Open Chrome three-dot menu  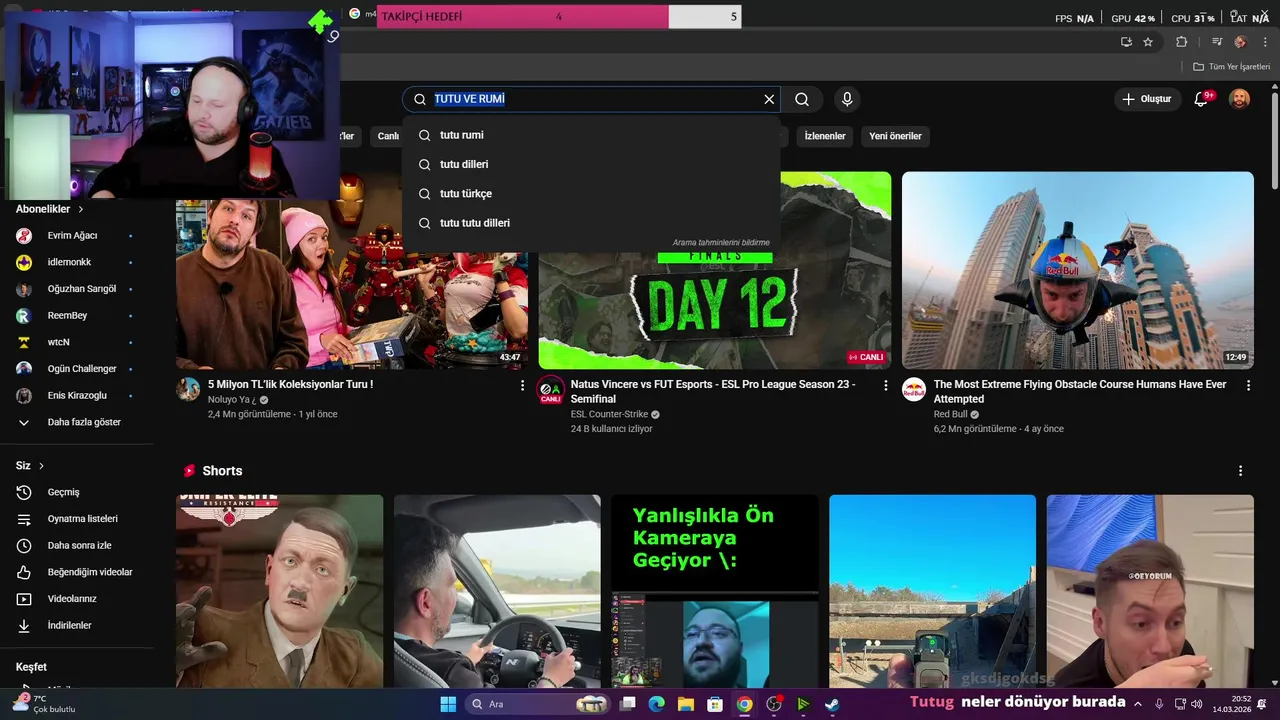point(1265,42)
